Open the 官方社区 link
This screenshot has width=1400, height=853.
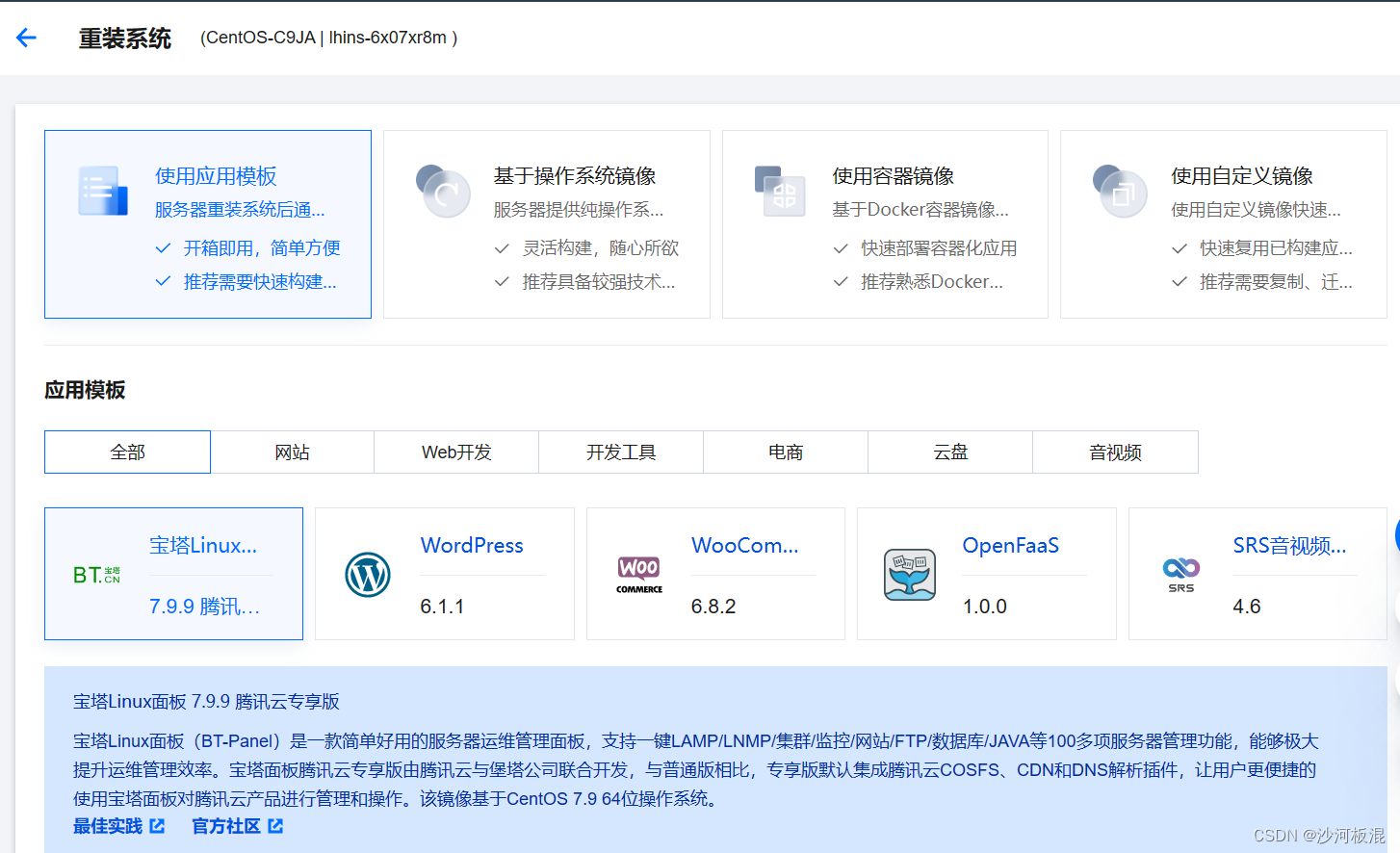pos(226,826)
